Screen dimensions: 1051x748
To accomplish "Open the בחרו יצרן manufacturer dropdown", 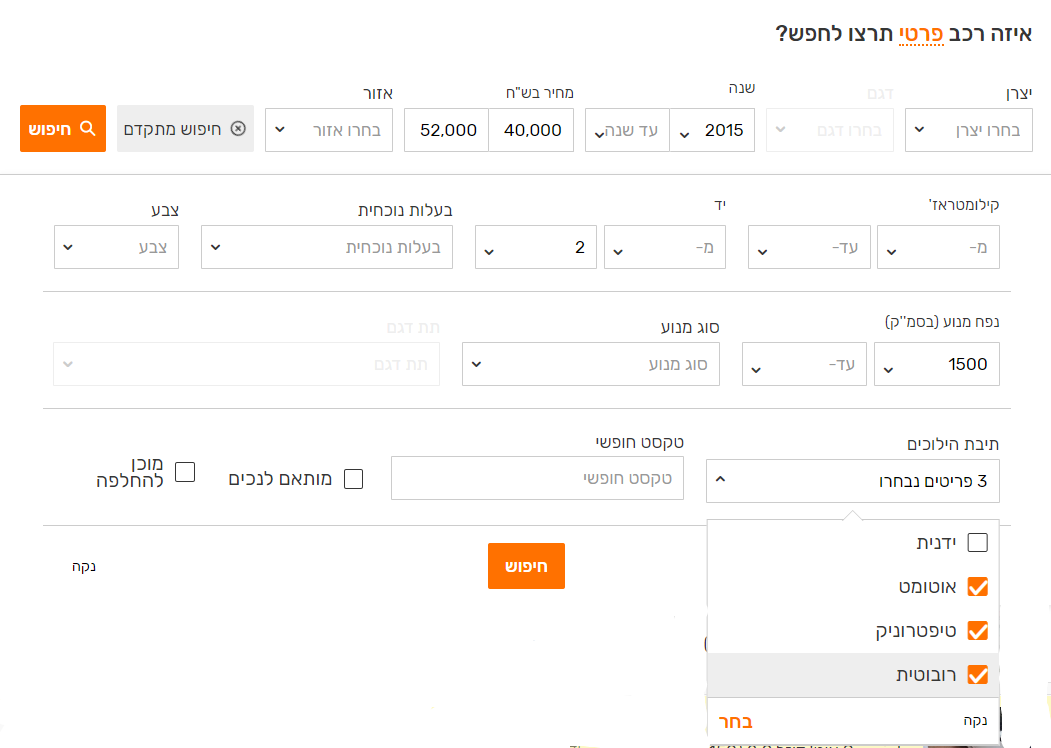I will [969, 130].
